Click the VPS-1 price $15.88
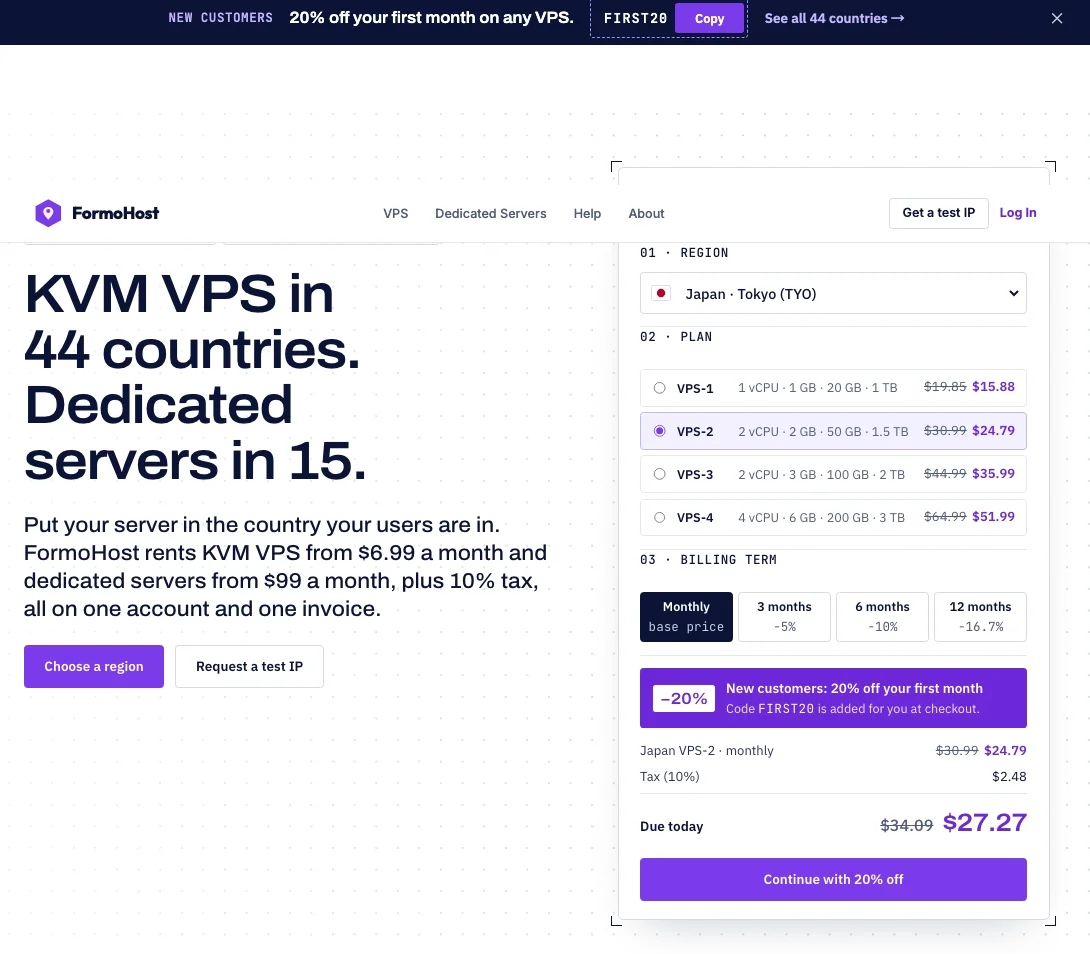This screenshot has width=1090, height=954. [993, 387]
